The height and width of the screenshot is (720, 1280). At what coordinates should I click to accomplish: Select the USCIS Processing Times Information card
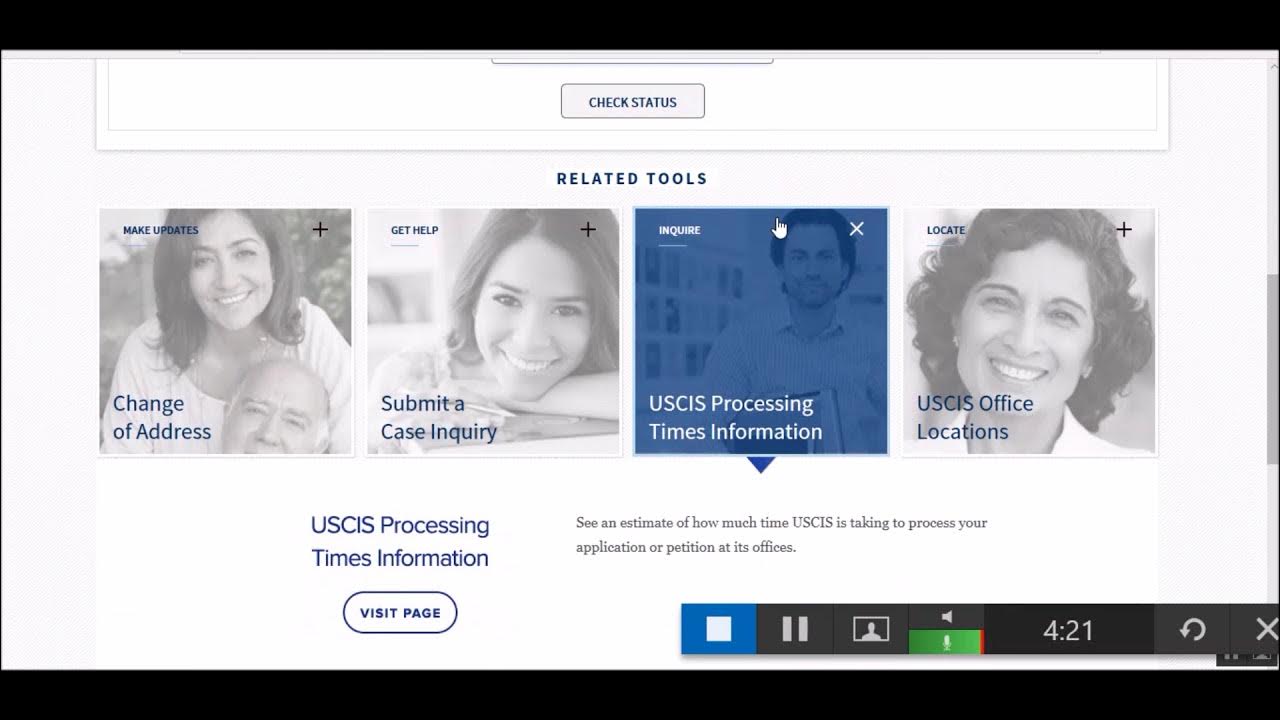(761, 332)
